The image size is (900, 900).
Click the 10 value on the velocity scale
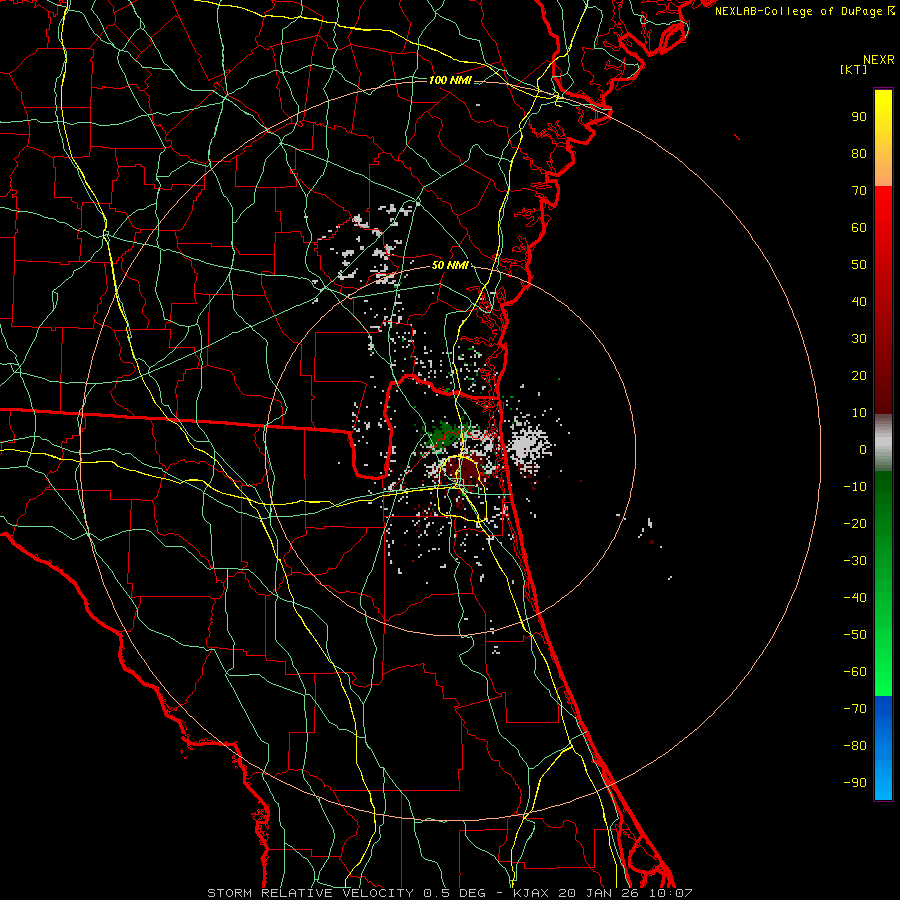[859, 413]
